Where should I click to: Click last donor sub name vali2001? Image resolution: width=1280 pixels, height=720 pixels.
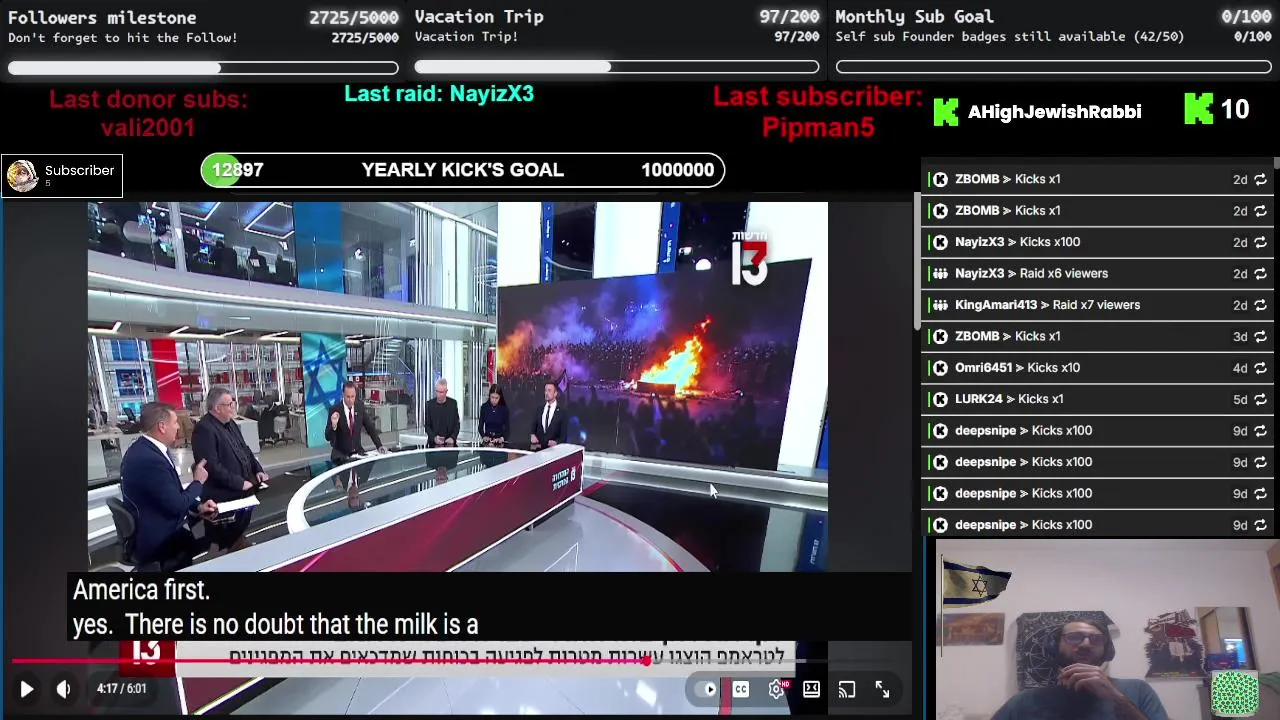click(x=148, y=127)
